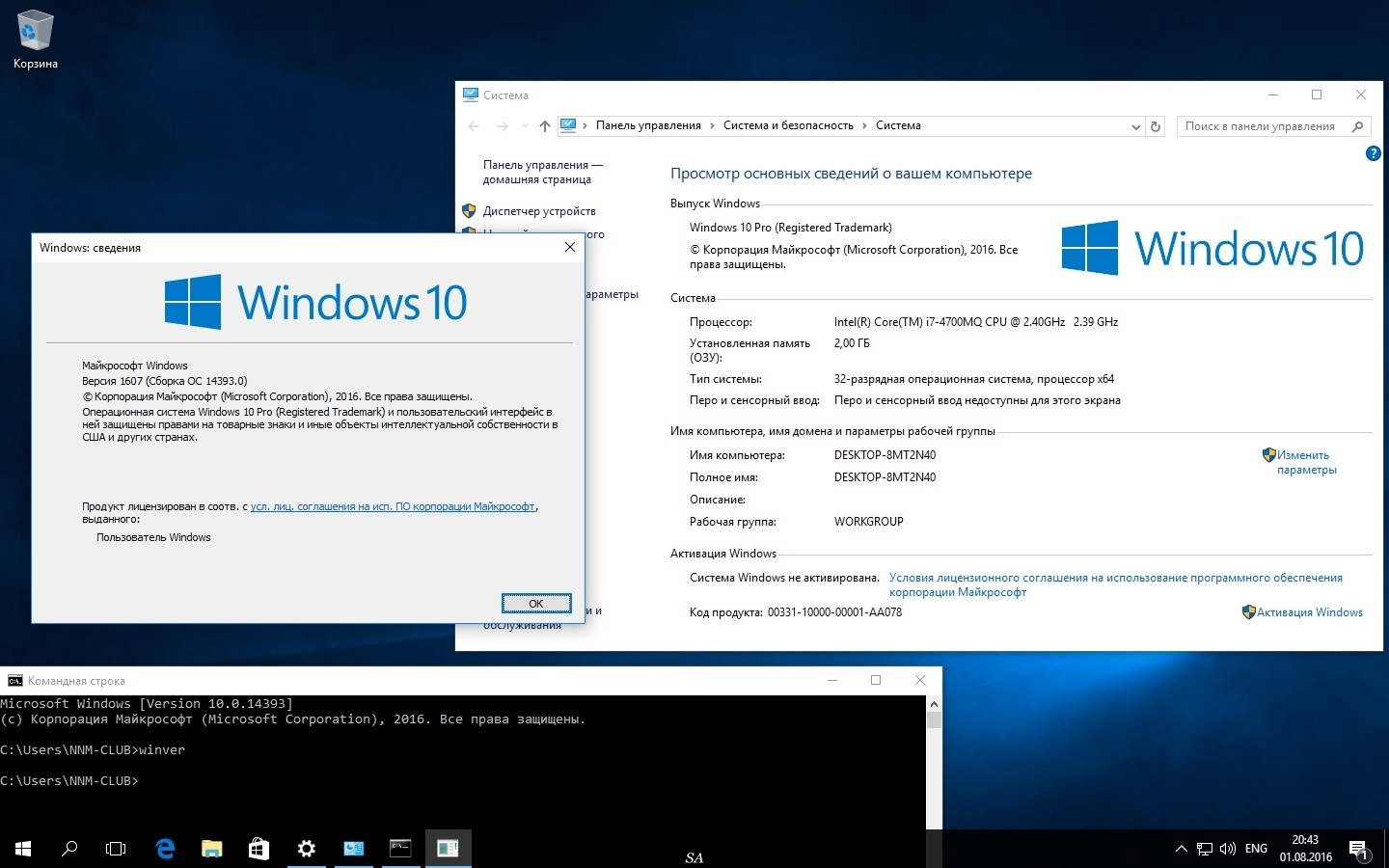The width and height of the screenshot is (1389, 868).
Task: Click the processor Intel Core i7-4700MQ text
Action: click(x=976, y=322)
